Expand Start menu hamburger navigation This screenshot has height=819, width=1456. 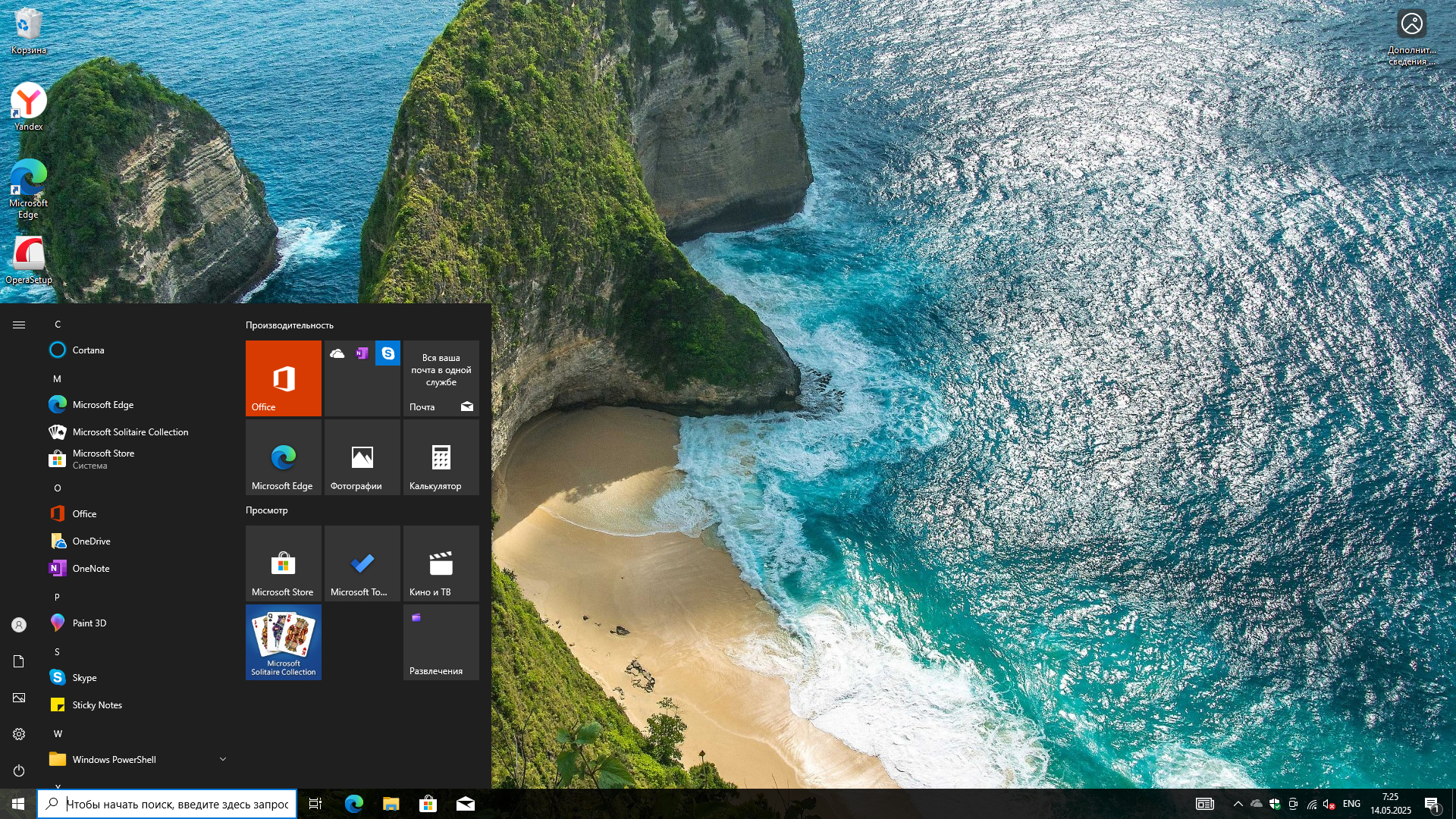tap(19, 325)
